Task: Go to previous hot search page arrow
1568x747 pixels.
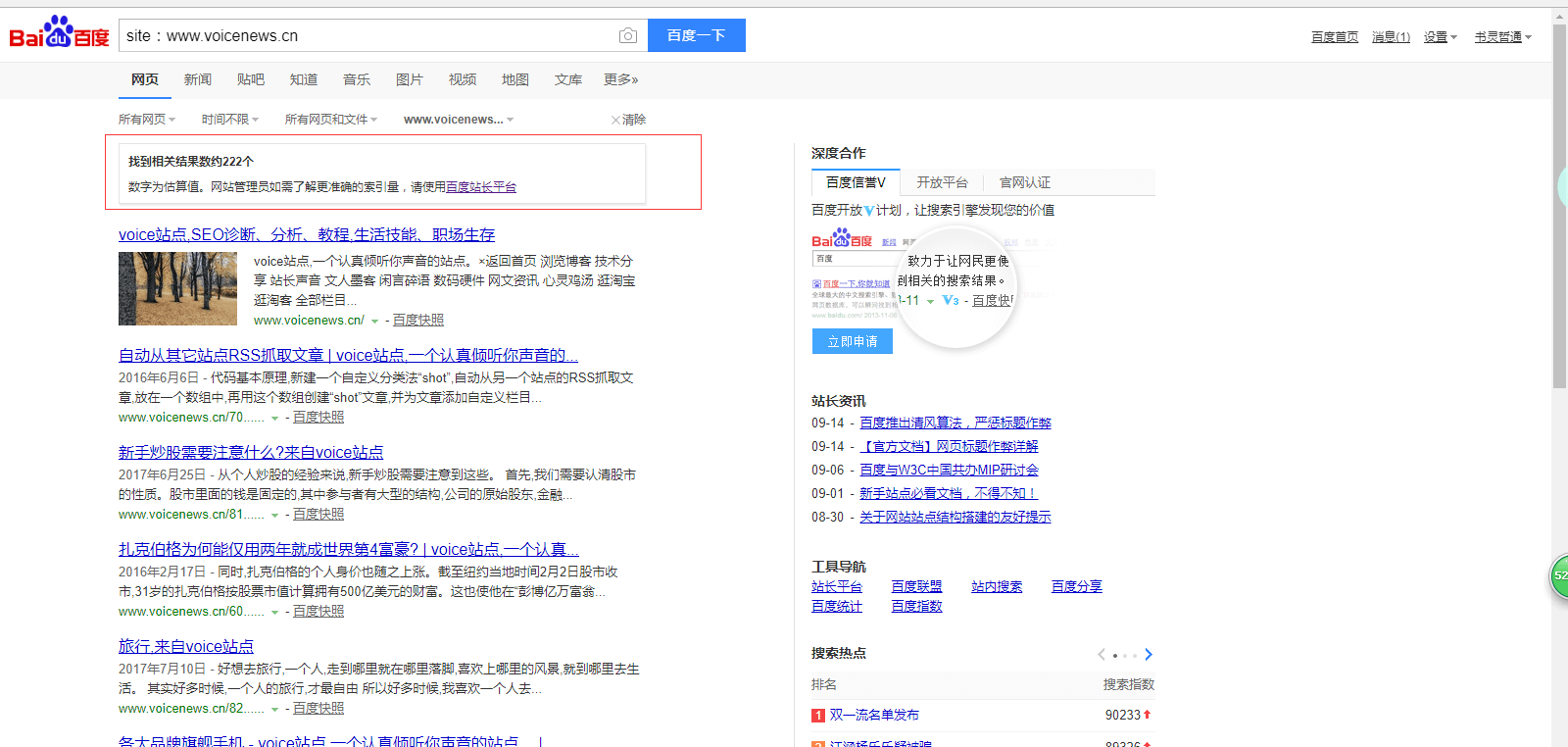Action: pos(1102,655)
